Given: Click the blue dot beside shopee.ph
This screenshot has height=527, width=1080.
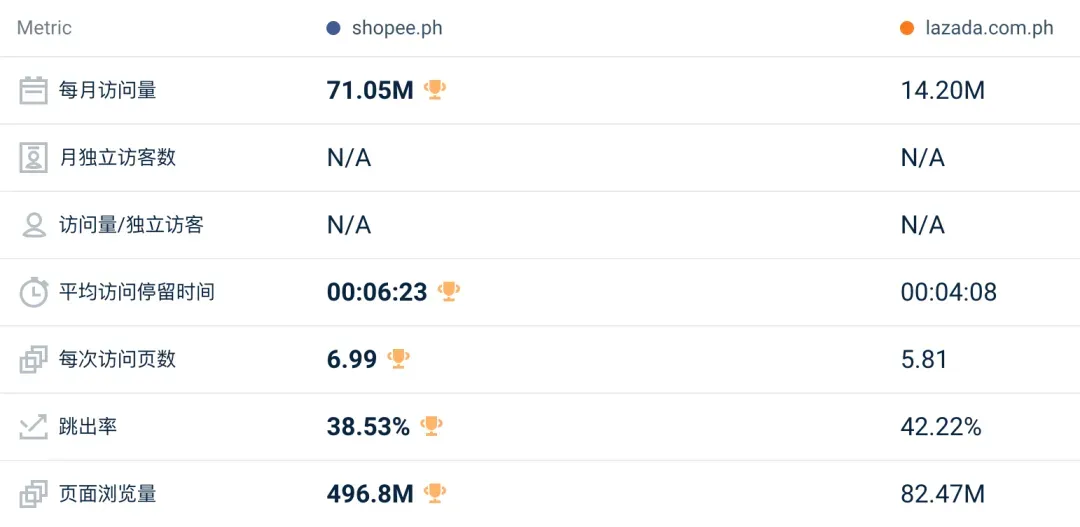Looking at the screenshot, I should click(x=333, y=28).
